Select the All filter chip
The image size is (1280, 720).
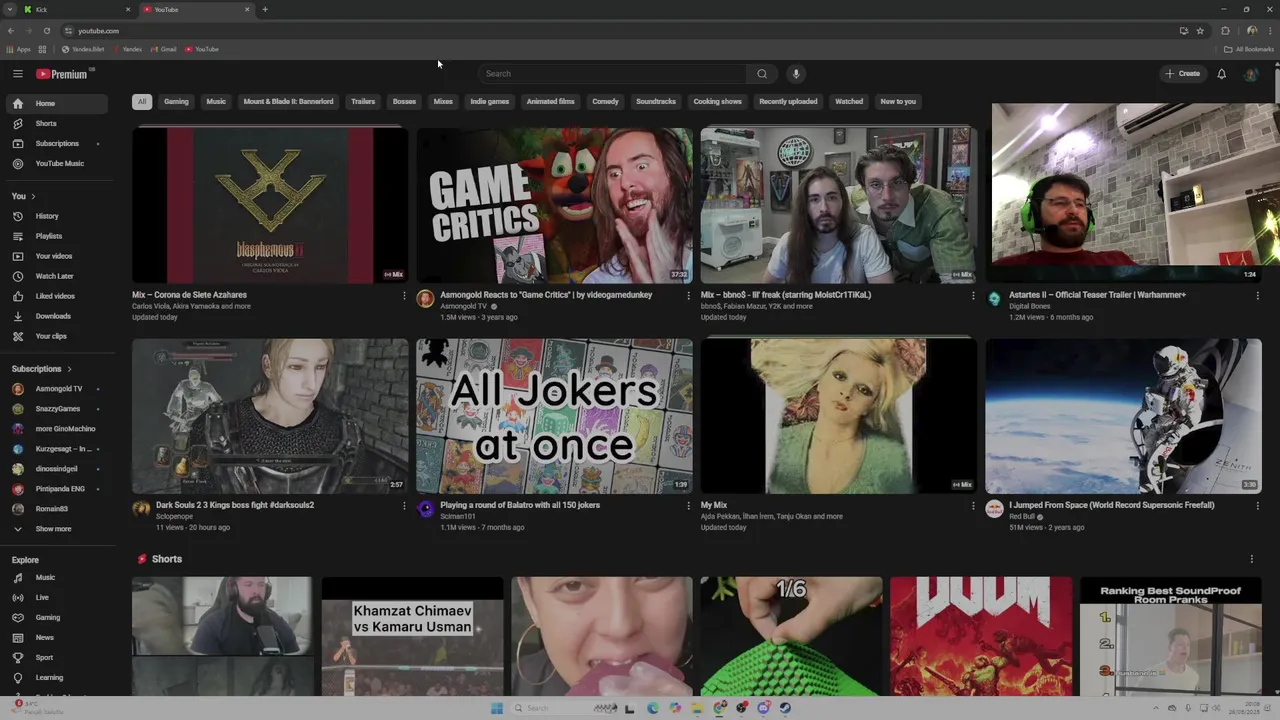point(142,102)
